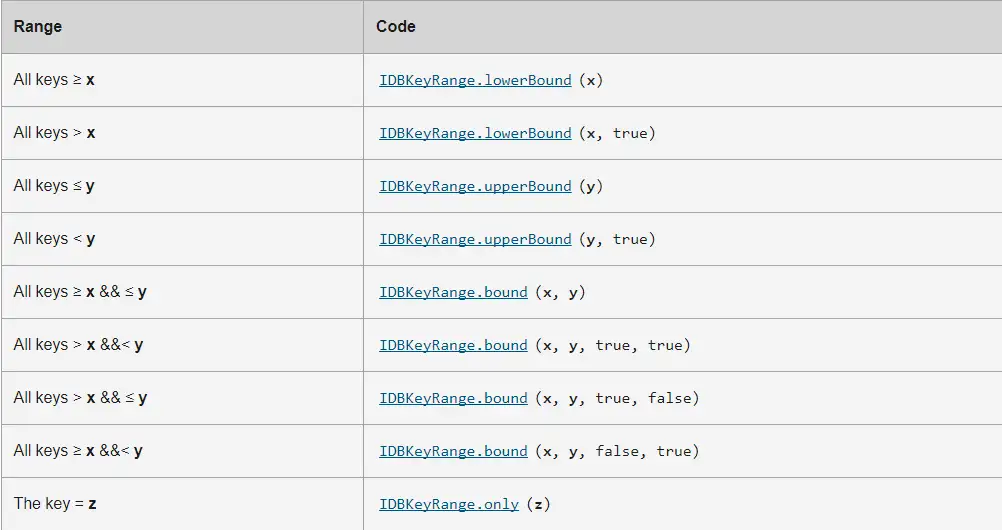The width and height of the screenshot is (1002, 530).
Task: Visit IDBKeyRange.bound link with (x, y, false, true)
Action: click(453, 452)
